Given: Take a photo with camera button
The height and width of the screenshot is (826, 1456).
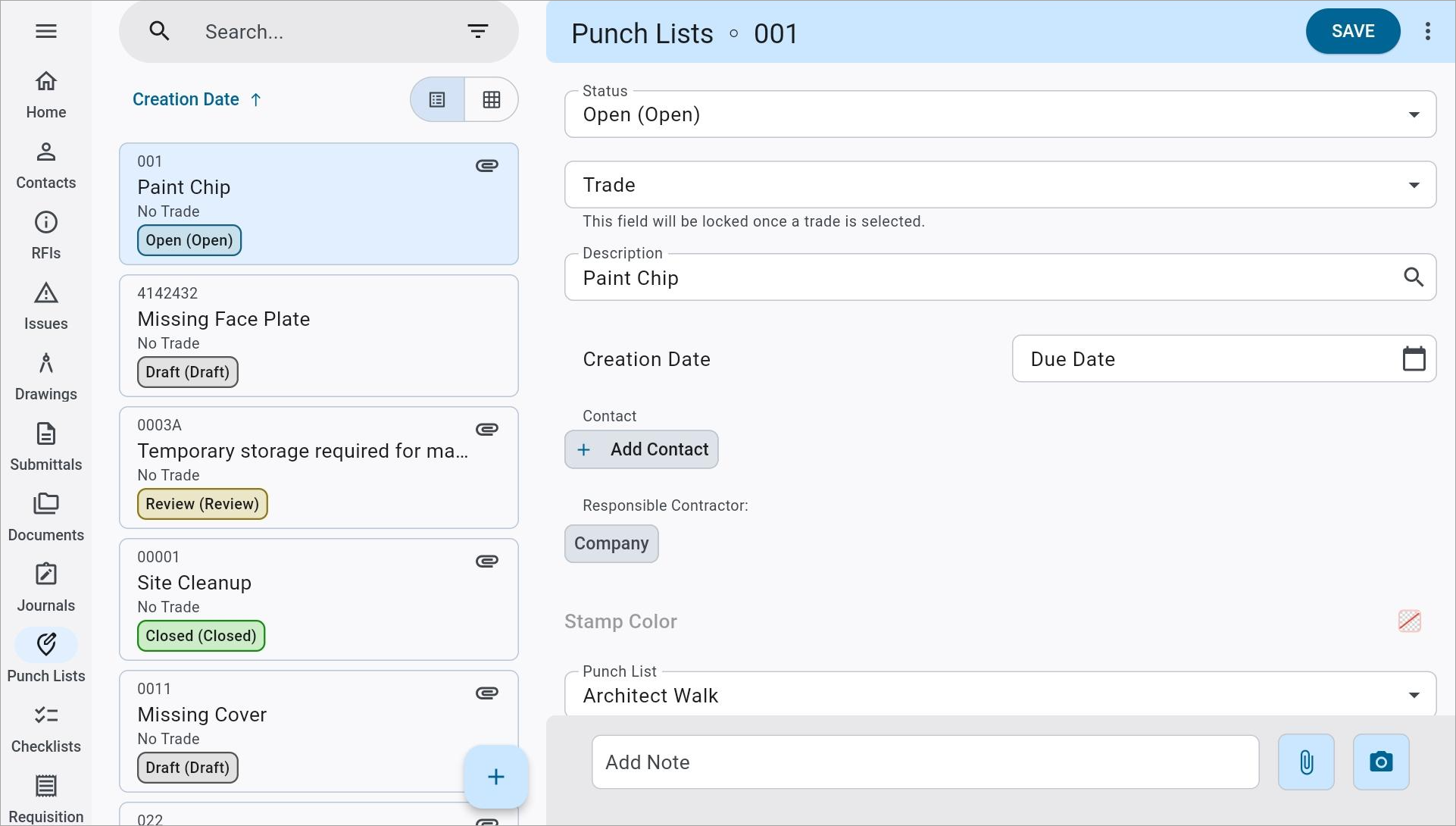Looking at the screenshot, I should click(1381, 762).
